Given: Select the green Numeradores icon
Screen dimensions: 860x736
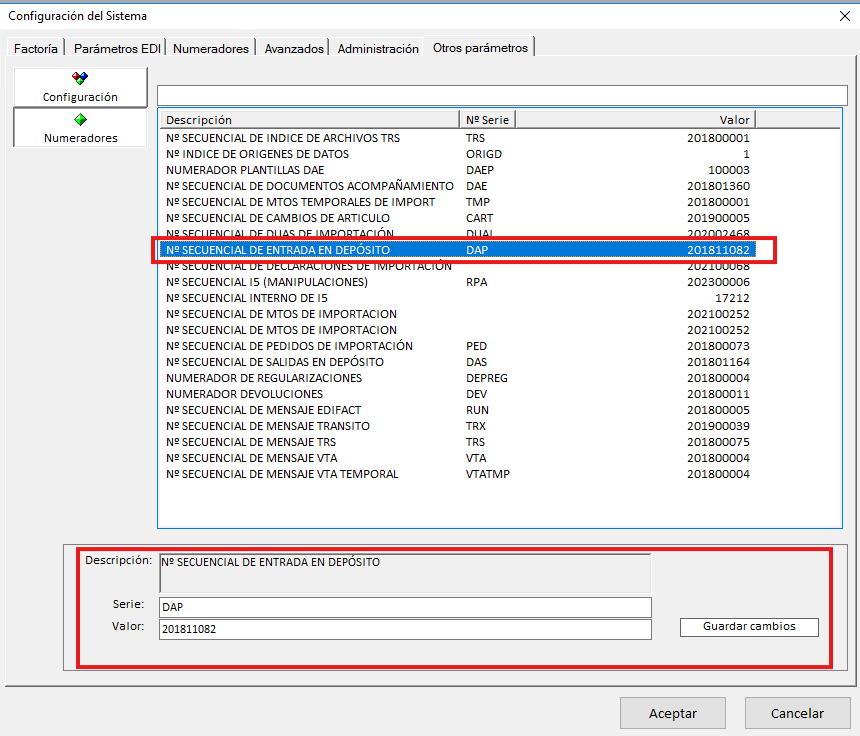Looking at the screenshot, I should tap(80, 119).
